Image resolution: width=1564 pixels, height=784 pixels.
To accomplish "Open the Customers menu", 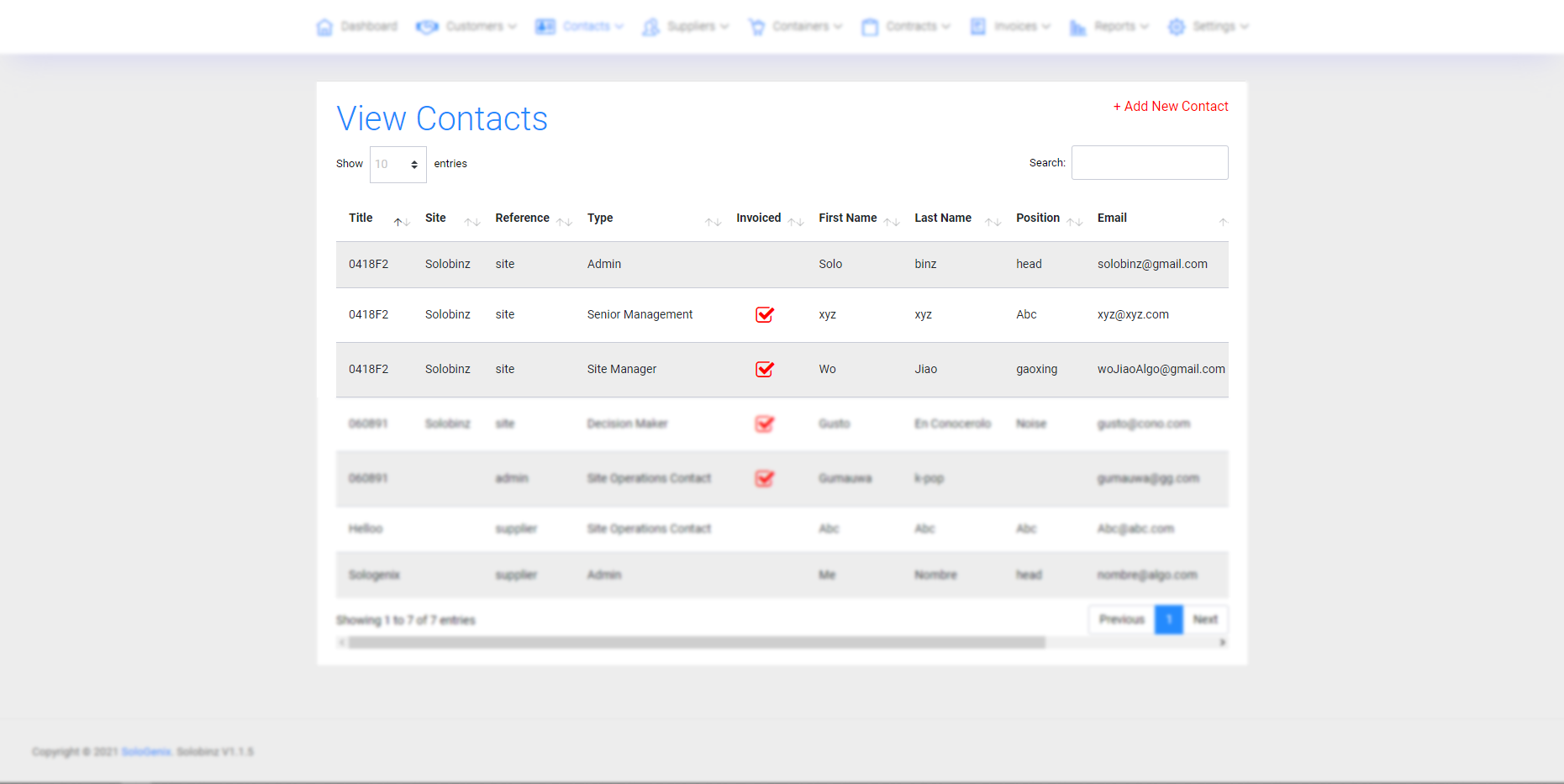I will (x=475, y=27).
